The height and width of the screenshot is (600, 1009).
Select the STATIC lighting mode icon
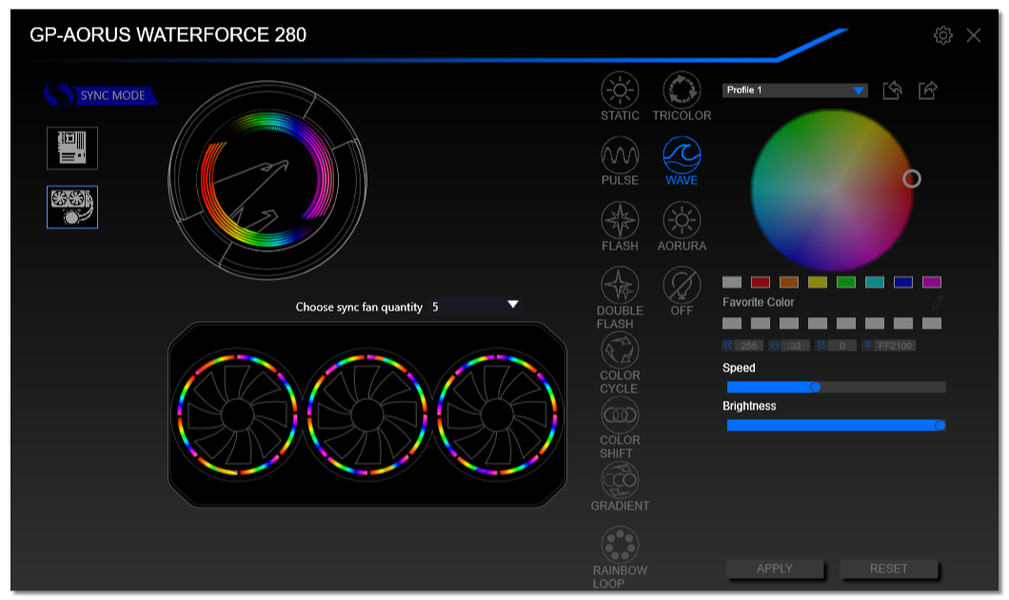click(620, 90)
